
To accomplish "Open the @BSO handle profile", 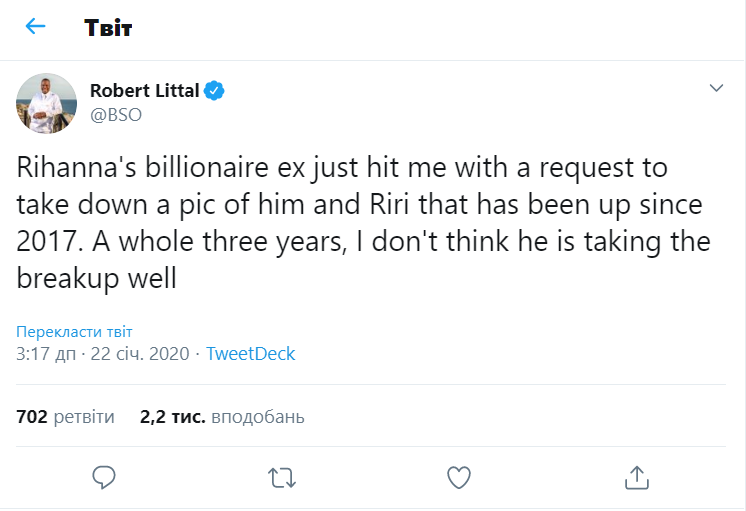I will pos(116,114).
